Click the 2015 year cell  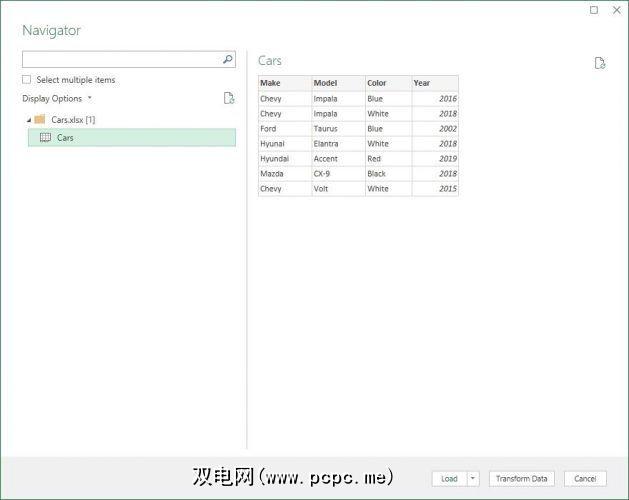pos(435,189)
